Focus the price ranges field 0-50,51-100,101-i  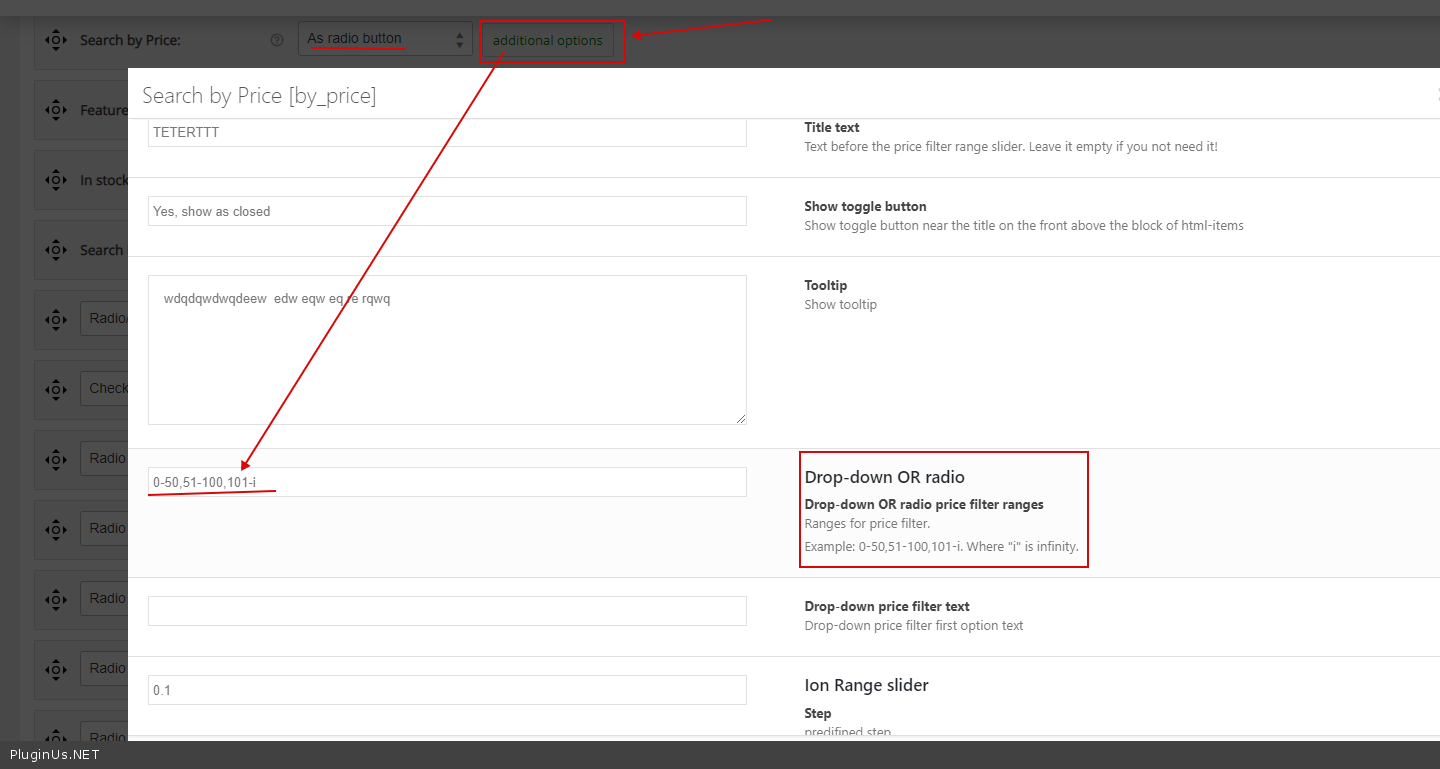click(x=447, y=482)
